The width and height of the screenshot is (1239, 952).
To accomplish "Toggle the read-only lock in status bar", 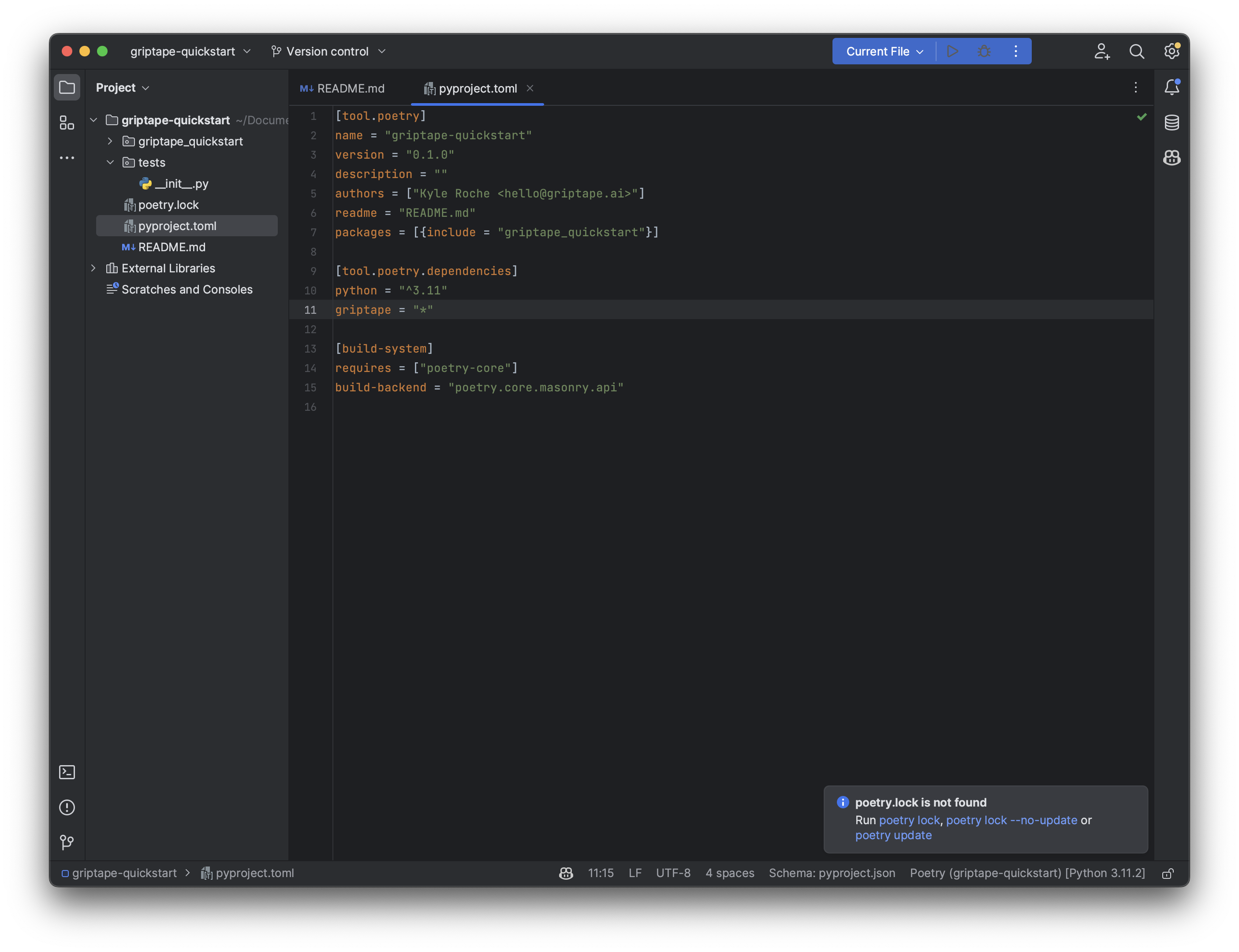I will 1168,873.
